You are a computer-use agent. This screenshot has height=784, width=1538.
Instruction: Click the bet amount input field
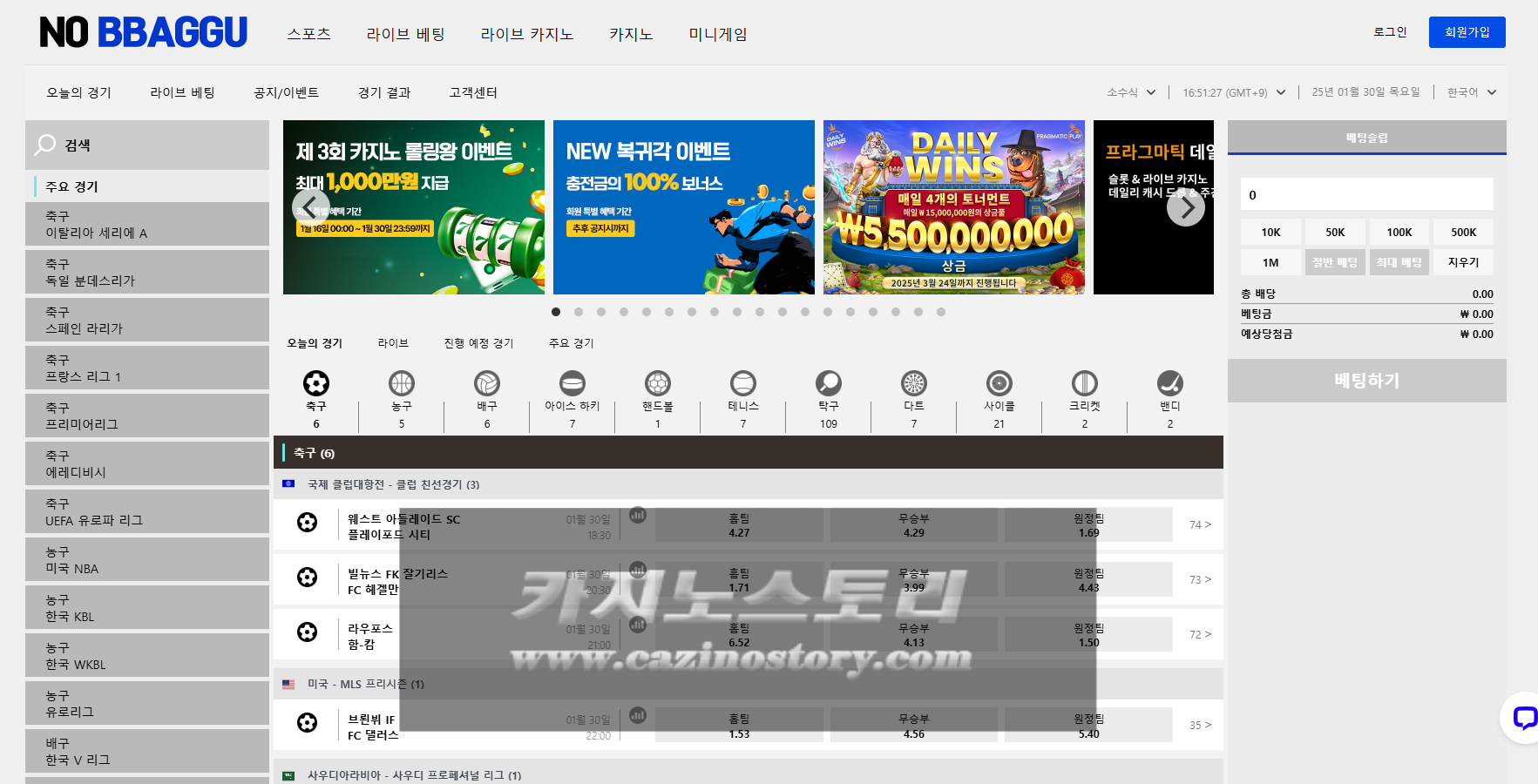coord(1366,194)
